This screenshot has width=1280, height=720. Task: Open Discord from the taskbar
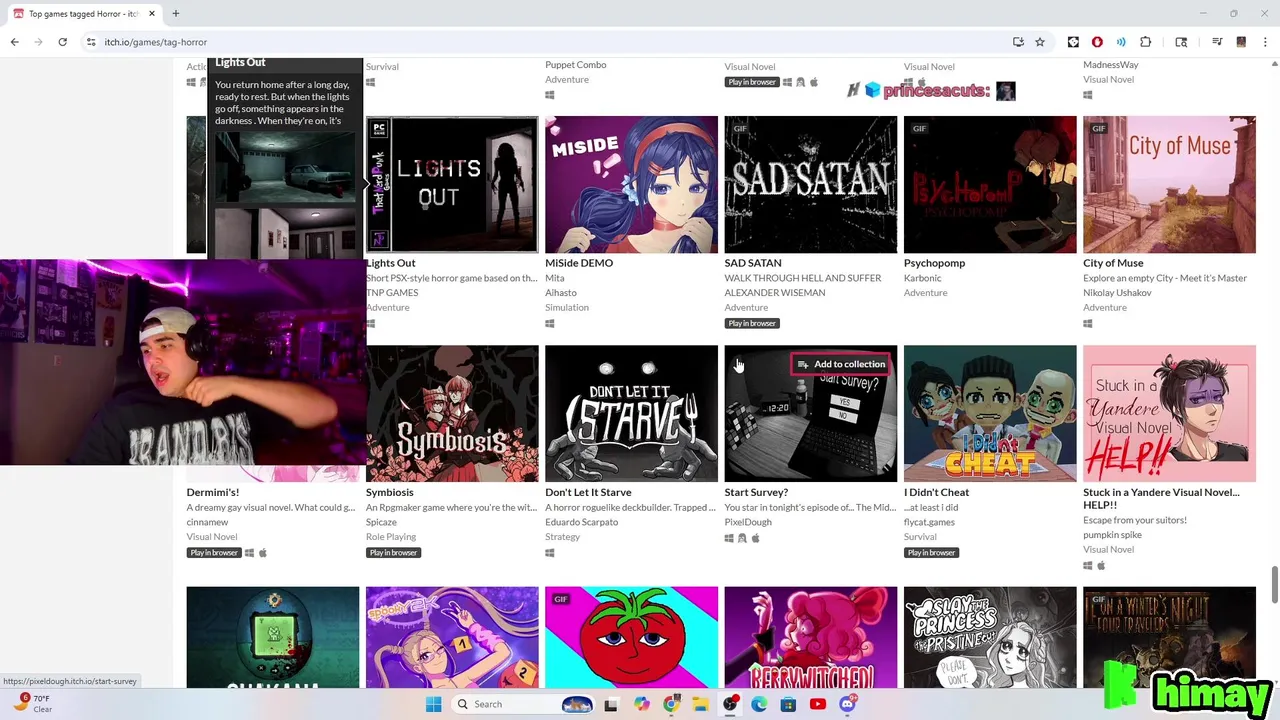click(x=847, y=704)
